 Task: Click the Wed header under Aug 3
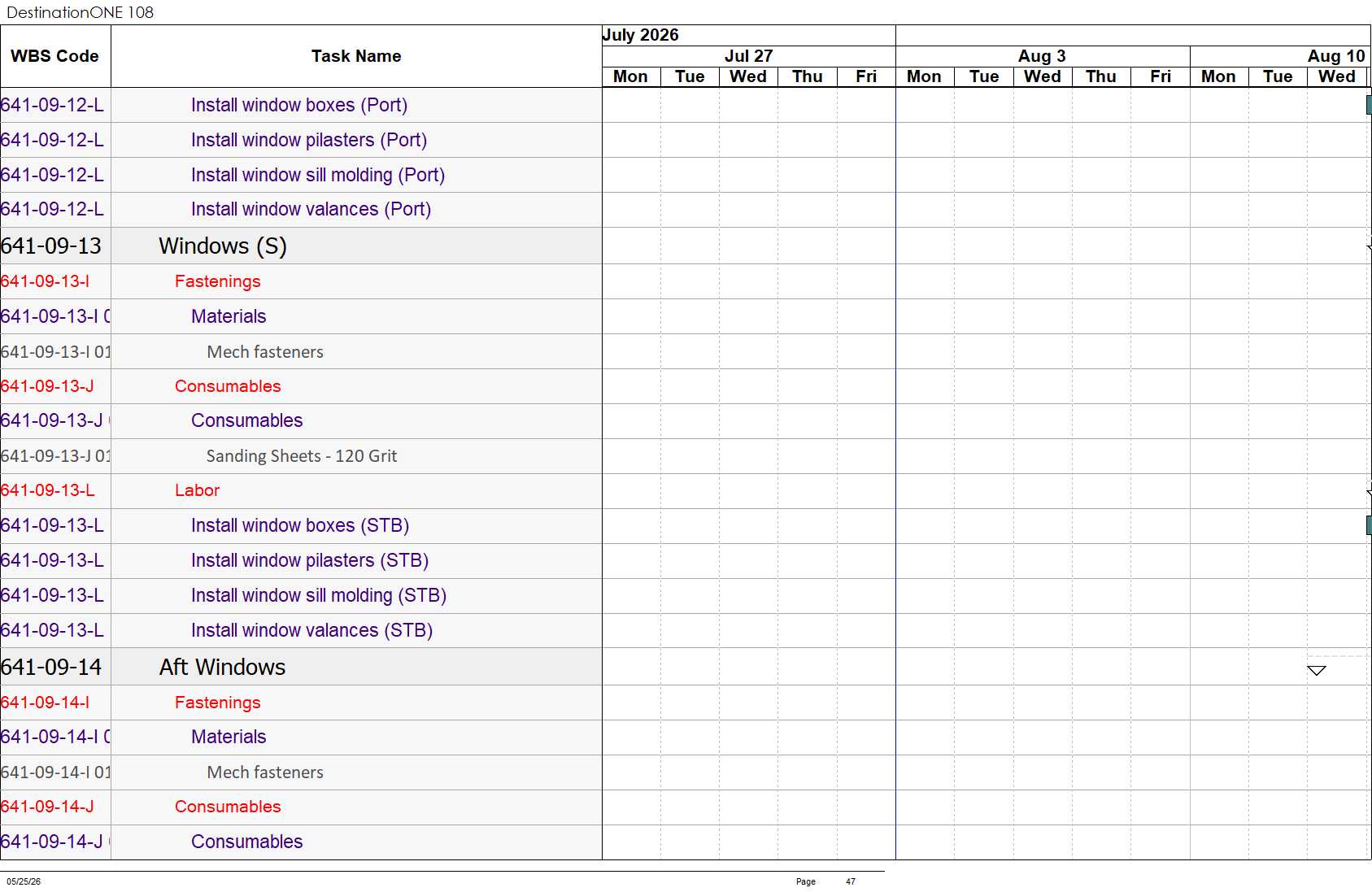1043,76
